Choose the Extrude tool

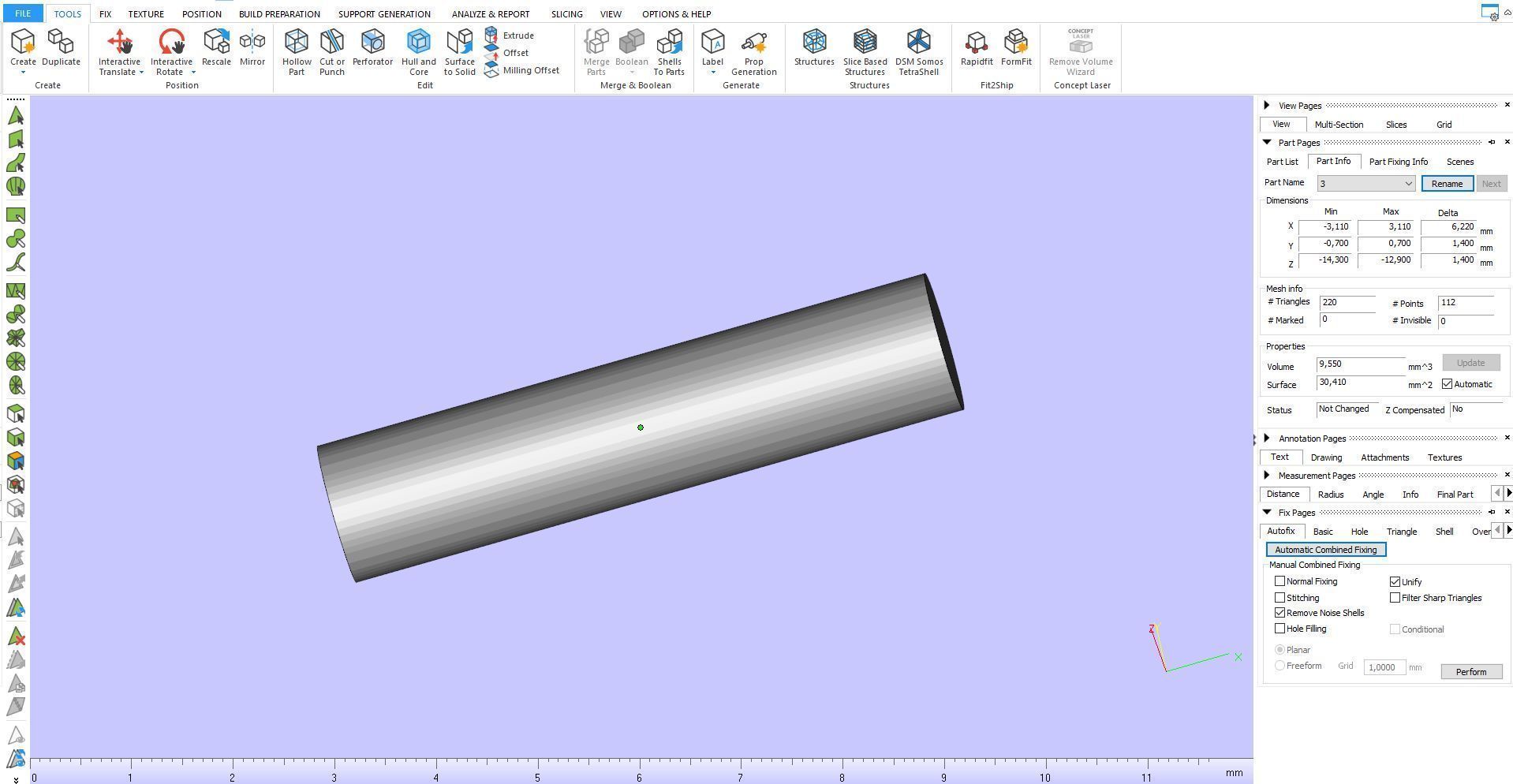(x=510, y=35)
